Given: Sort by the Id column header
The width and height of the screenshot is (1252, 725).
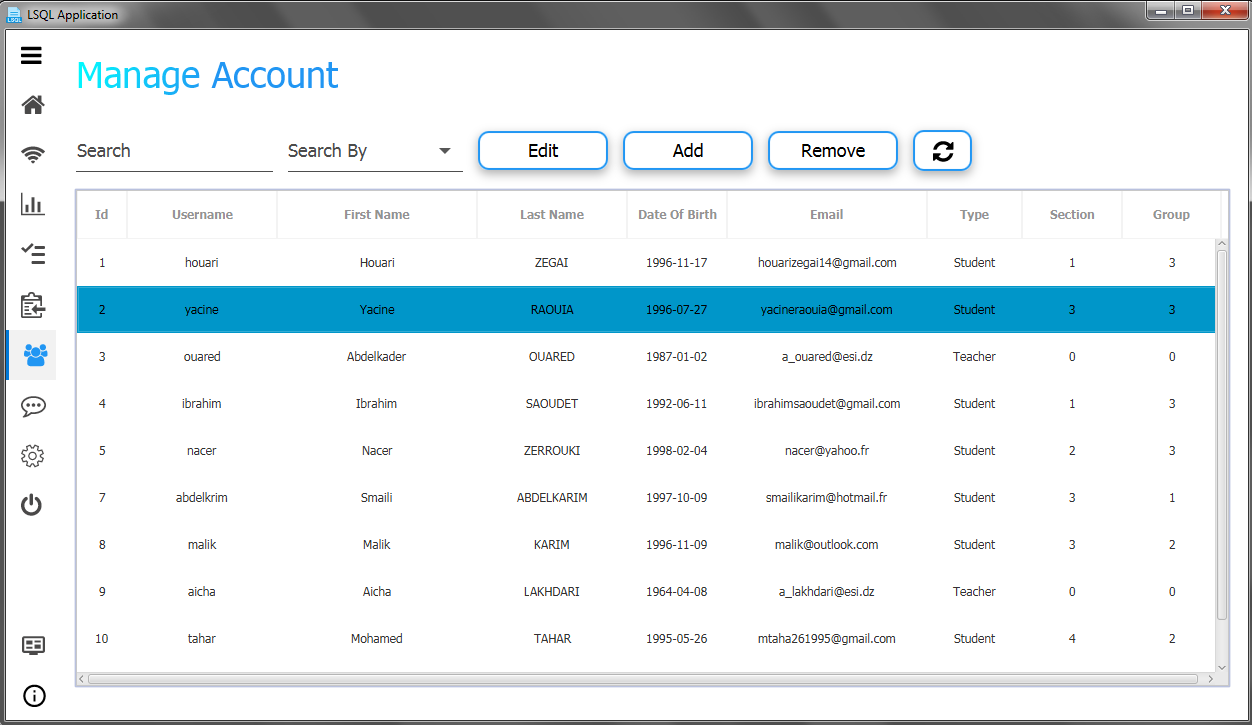Looking at the screenshot, I should [102, 215].
